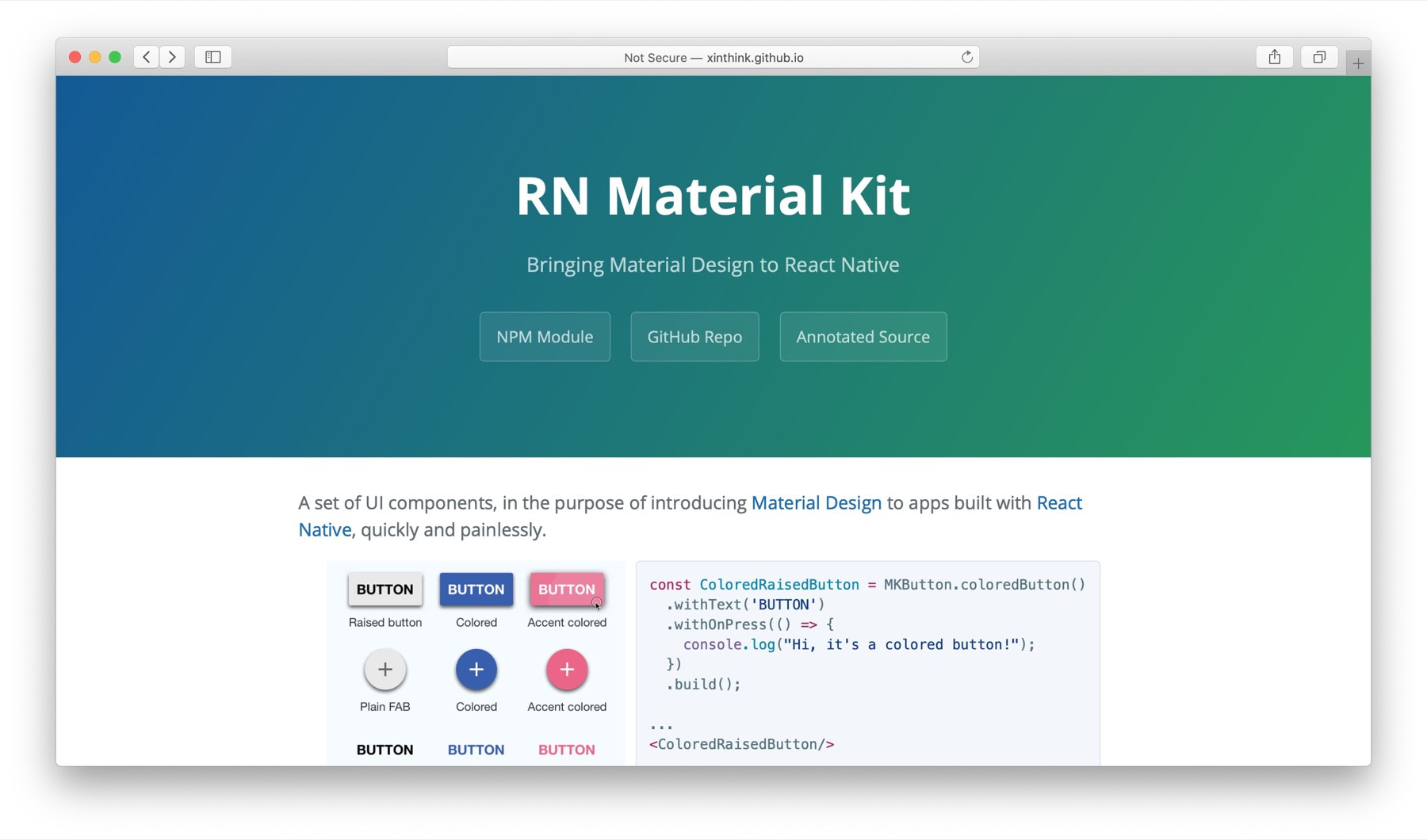Tap the pink Accent colored FAB plus
The image size is (1427, 840).
tap(567, 670)
